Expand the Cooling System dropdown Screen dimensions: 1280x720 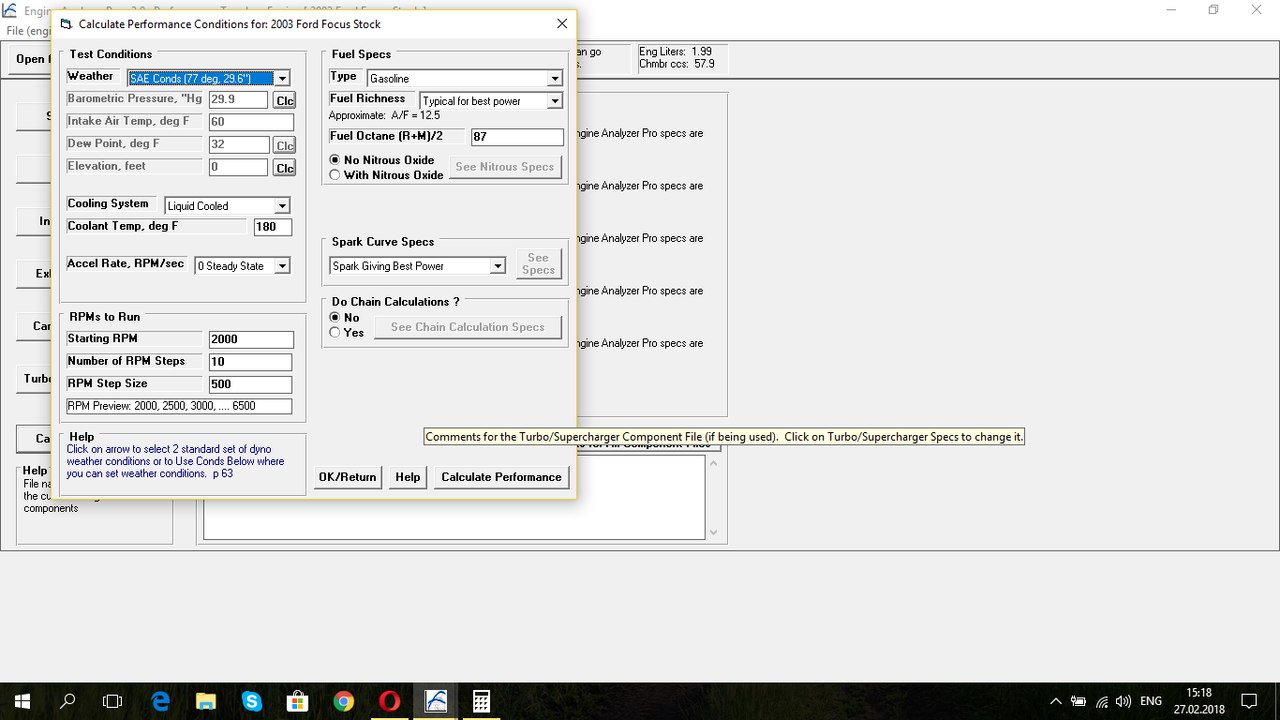click(282, 206)
